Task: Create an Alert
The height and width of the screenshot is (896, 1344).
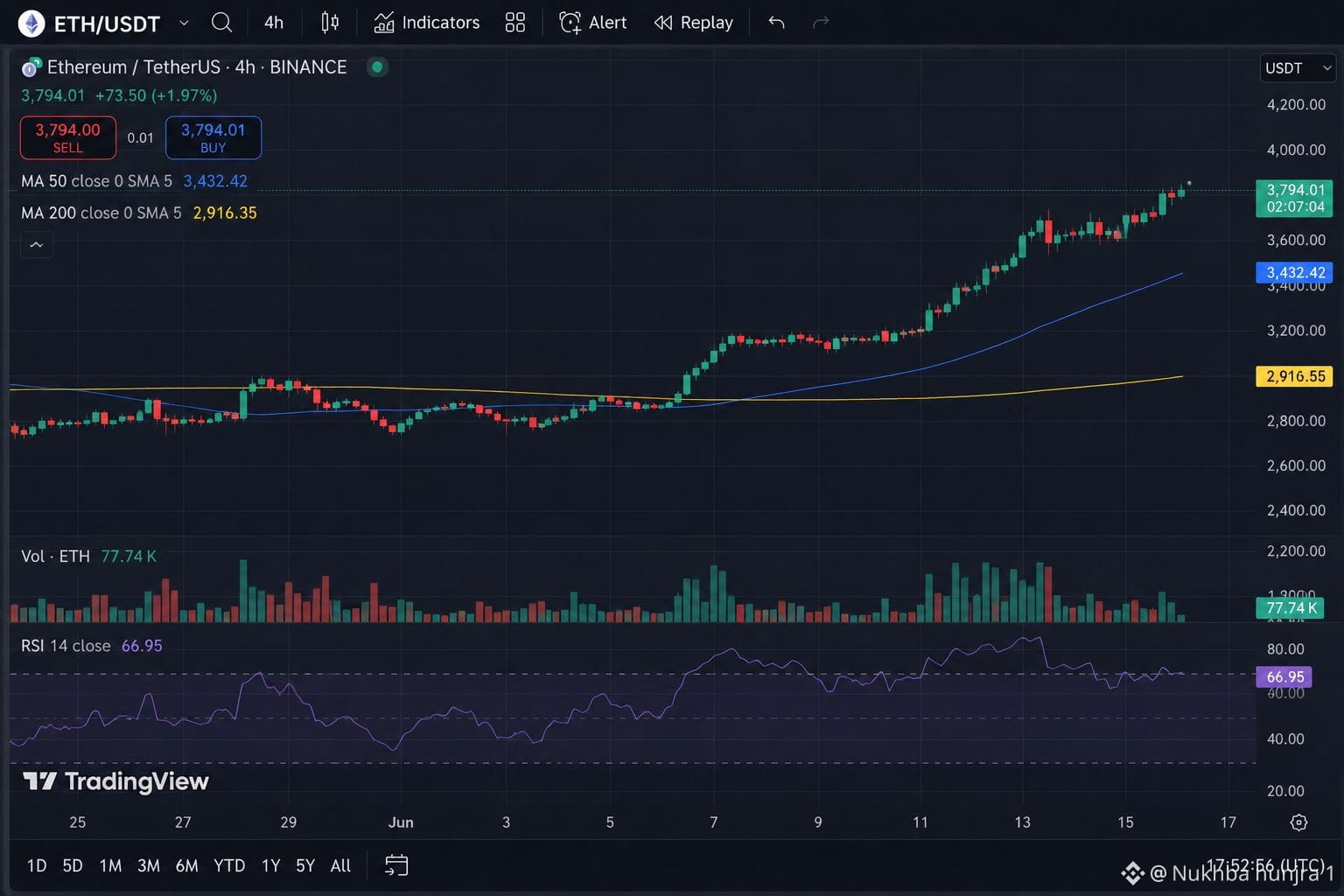Action: click(x=593, y=23)
